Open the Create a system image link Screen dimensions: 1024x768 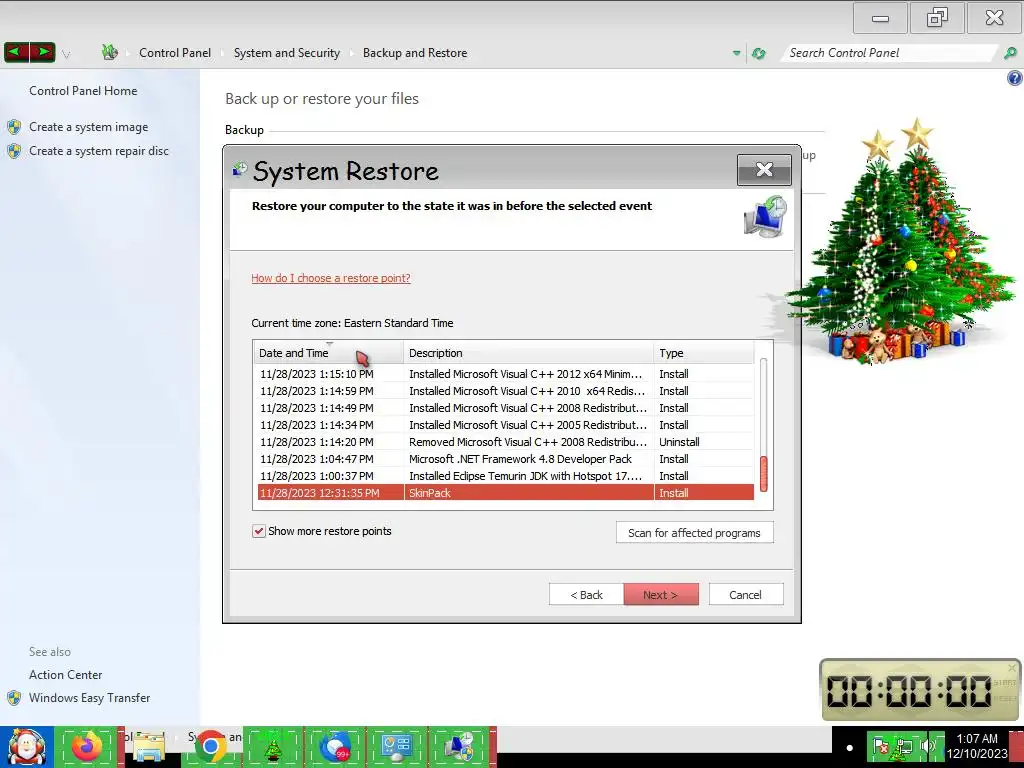(x=88, y=127)
